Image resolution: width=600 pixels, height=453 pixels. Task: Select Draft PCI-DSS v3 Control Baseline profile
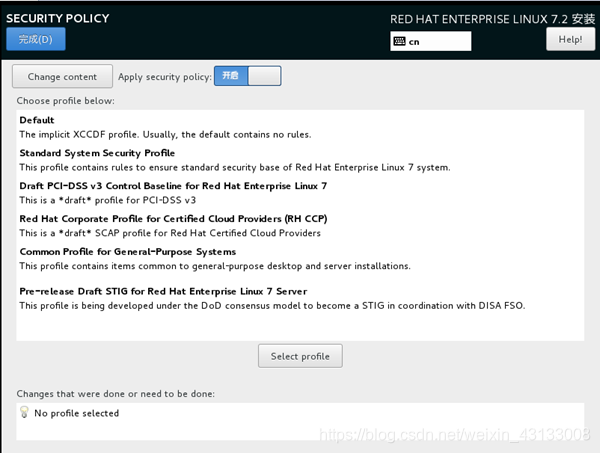tap(300, 193)
